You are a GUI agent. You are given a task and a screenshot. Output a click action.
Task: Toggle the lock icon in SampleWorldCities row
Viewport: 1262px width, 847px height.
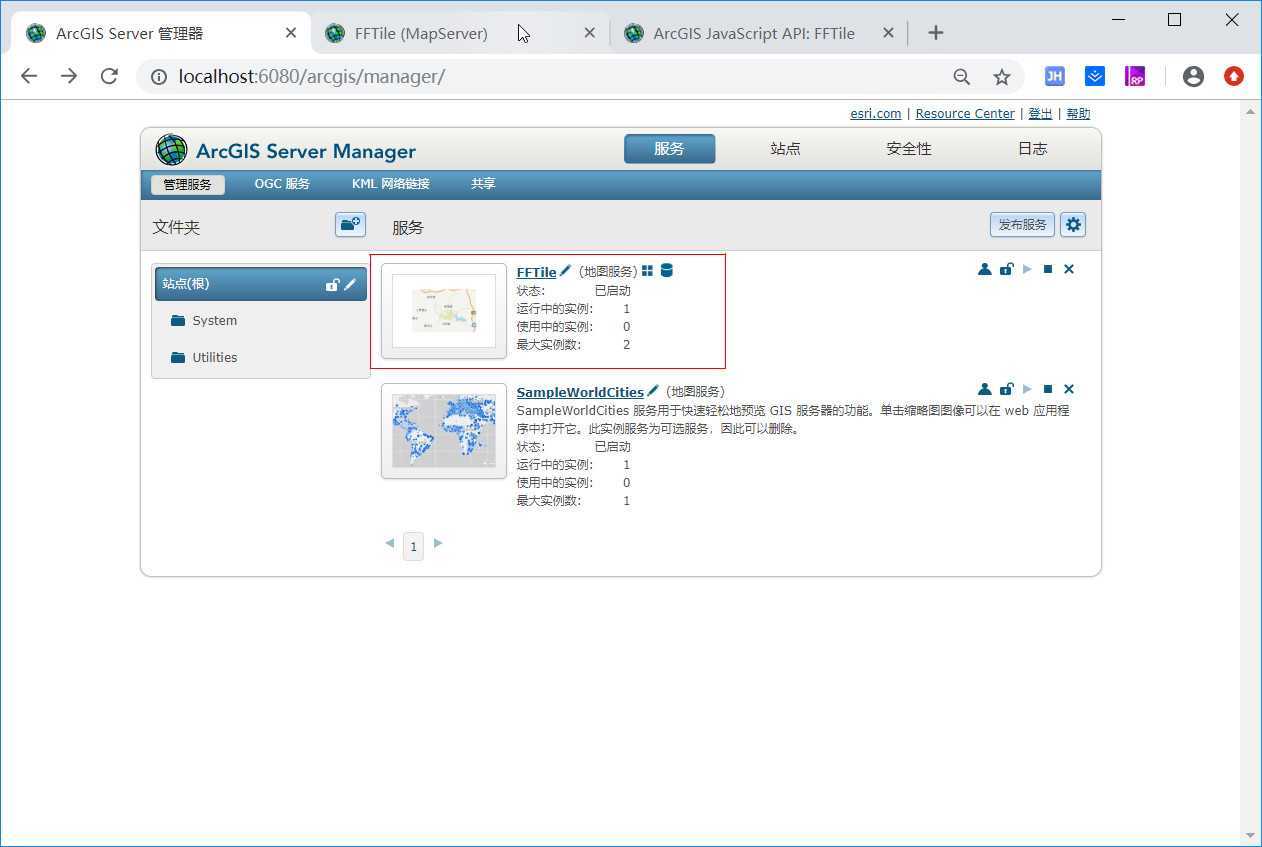click(x=1006, y=389)
